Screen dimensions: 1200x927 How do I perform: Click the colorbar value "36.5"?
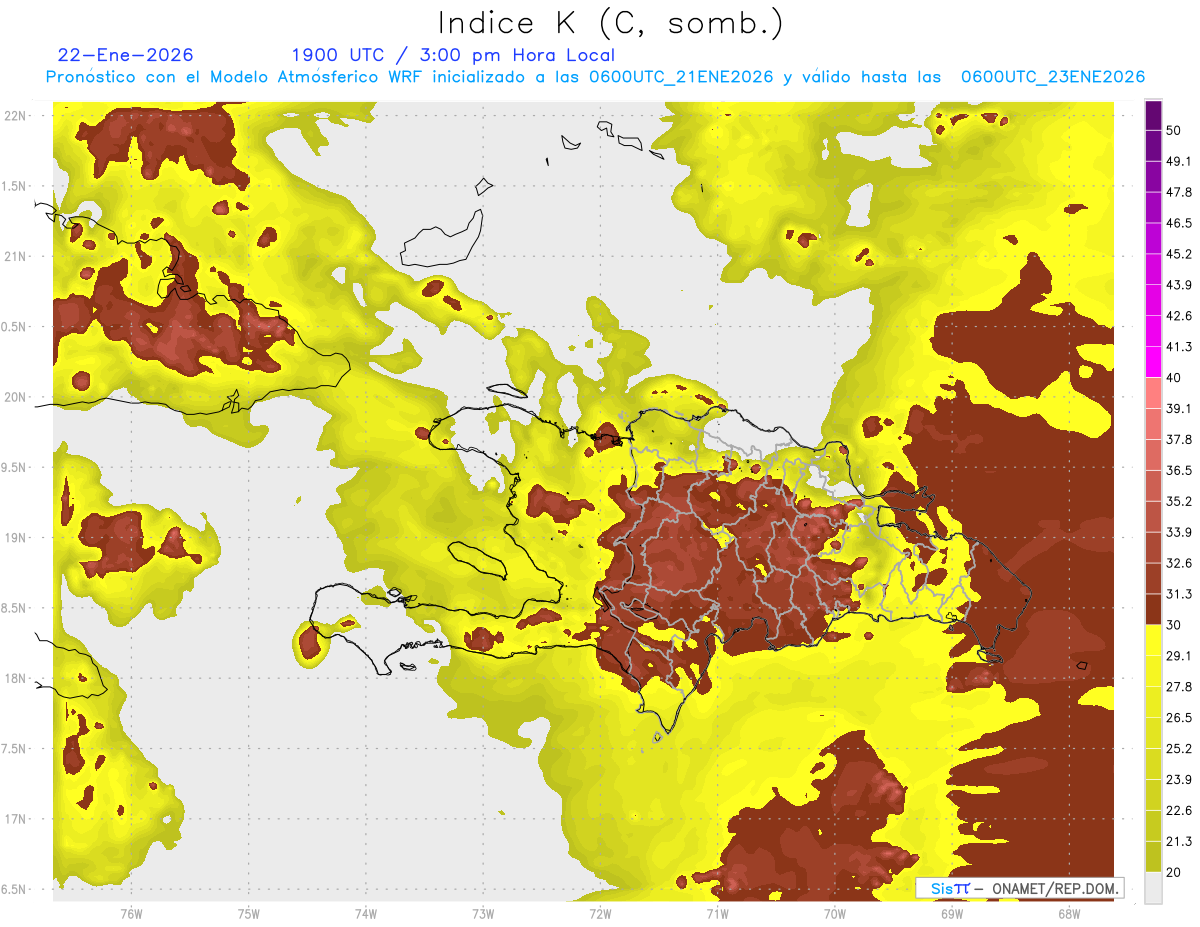1179,470
